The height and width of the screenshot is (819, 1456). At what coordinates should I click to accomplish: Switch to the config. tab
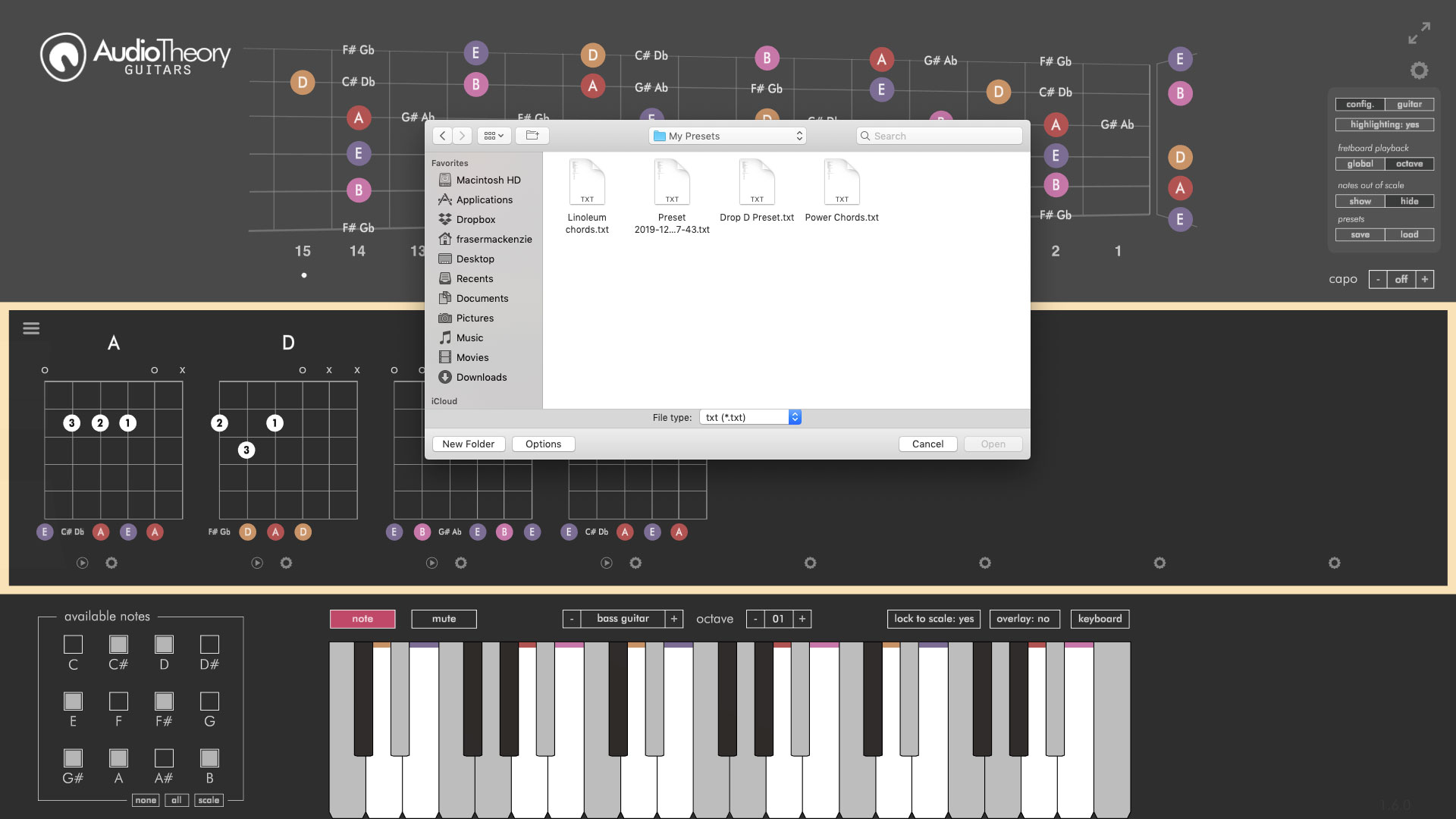point(1360,104)
